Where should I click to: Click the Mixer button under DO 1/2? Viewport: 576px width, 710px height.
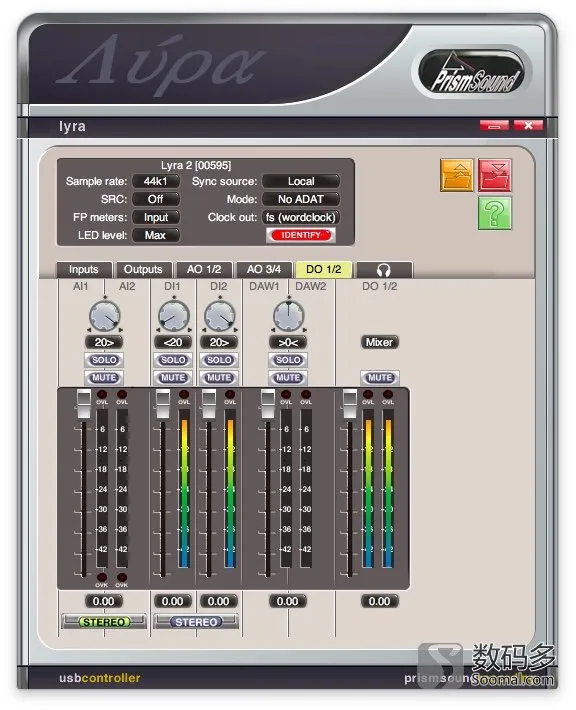pos(379,342)
